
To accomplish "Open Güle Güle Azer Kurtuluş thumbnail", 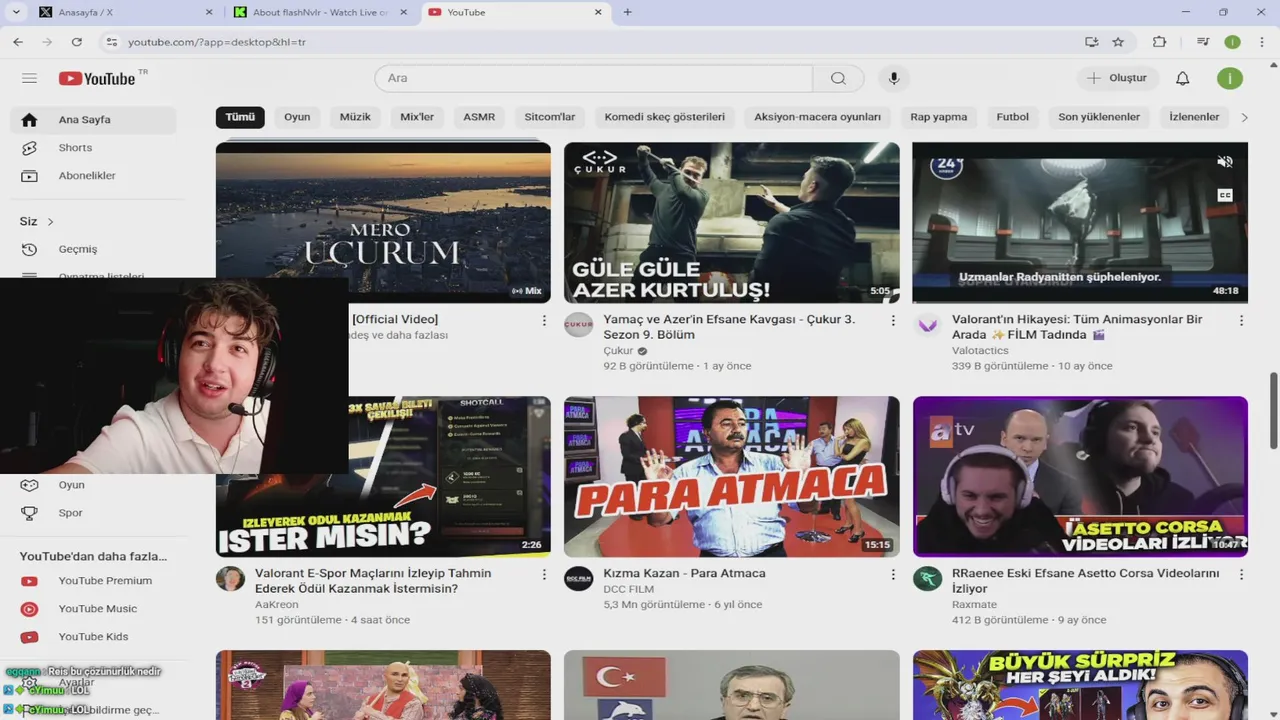I will [732, 222].
